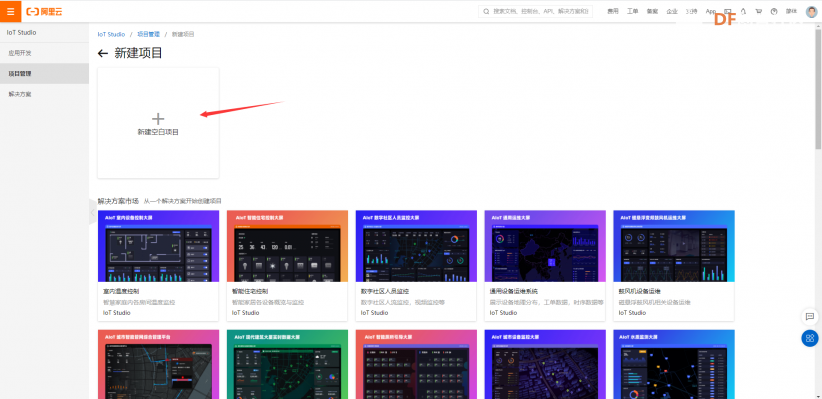Open the shopping cart icon
The image size is (822, 399).
point(759,12)
